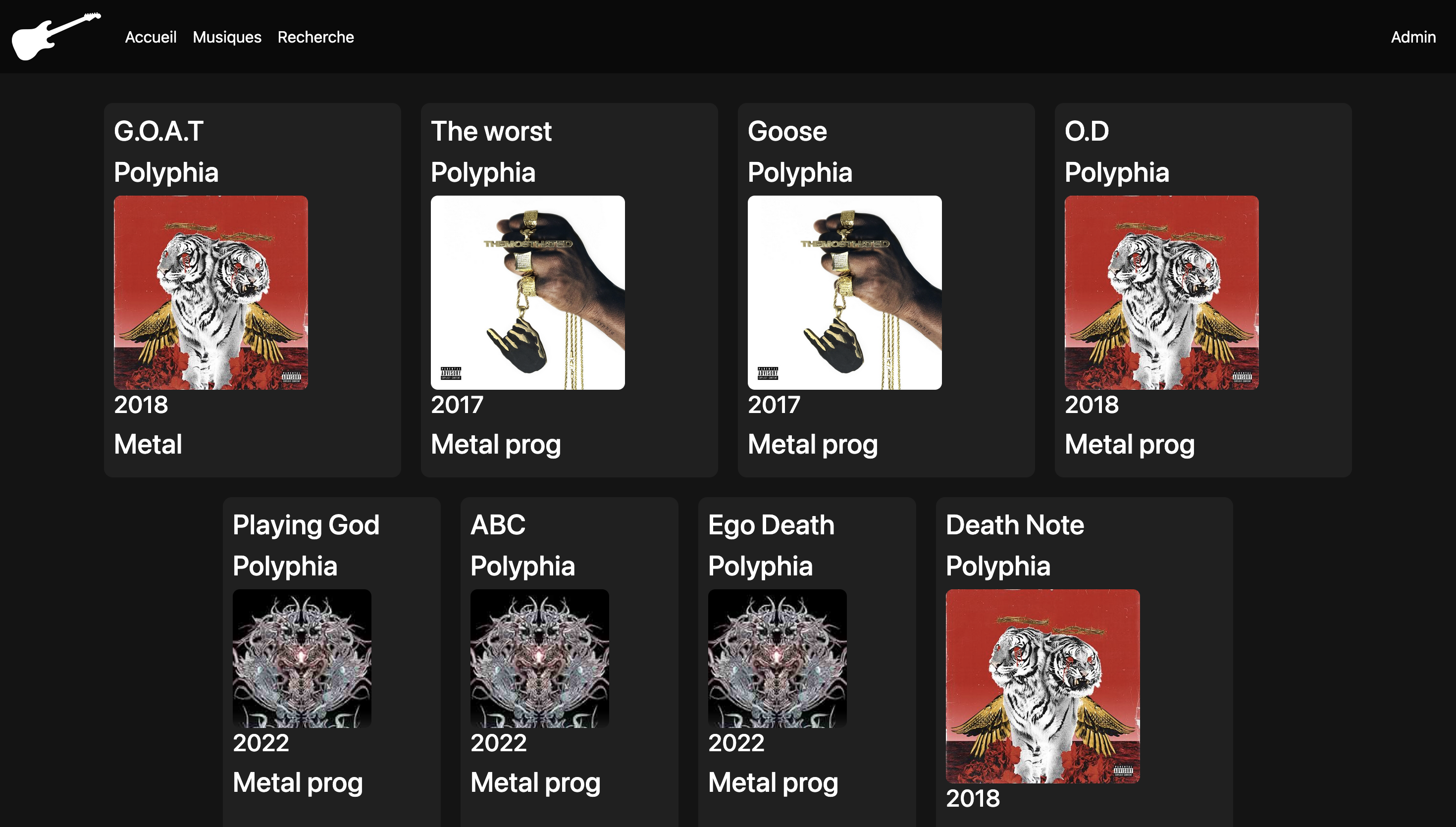
Task: Click year 2018 on O.D card
Action: [x=1092, y=405]
